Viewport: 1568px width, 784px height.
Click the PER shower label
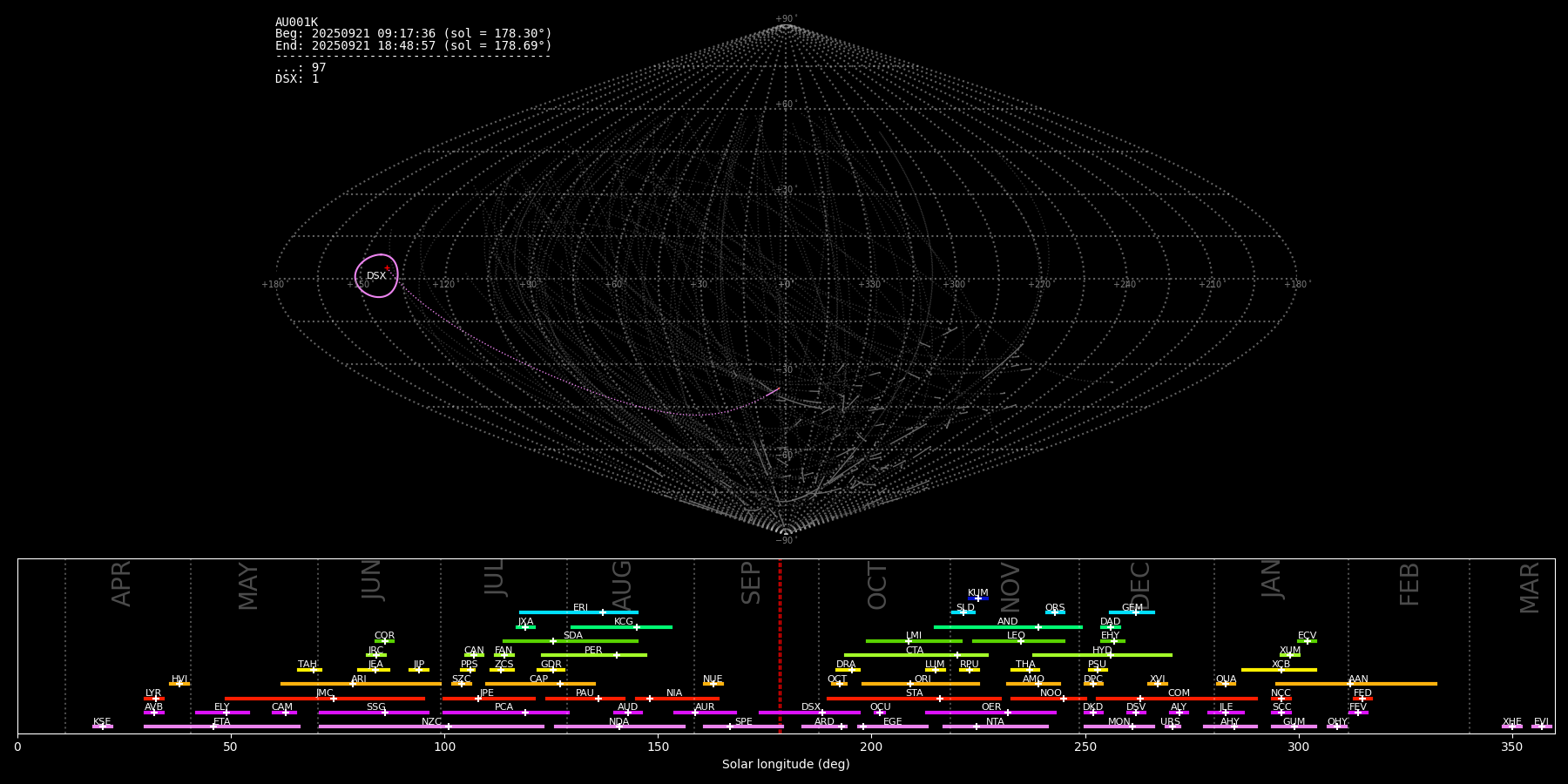593,651
